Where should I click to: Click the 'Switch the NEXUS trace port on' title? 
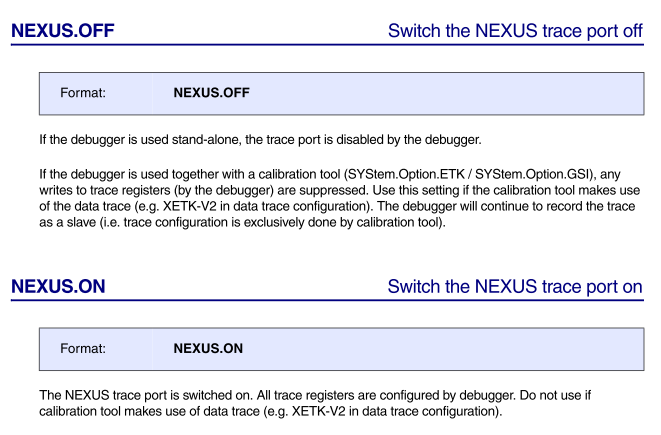pos(514,287)
